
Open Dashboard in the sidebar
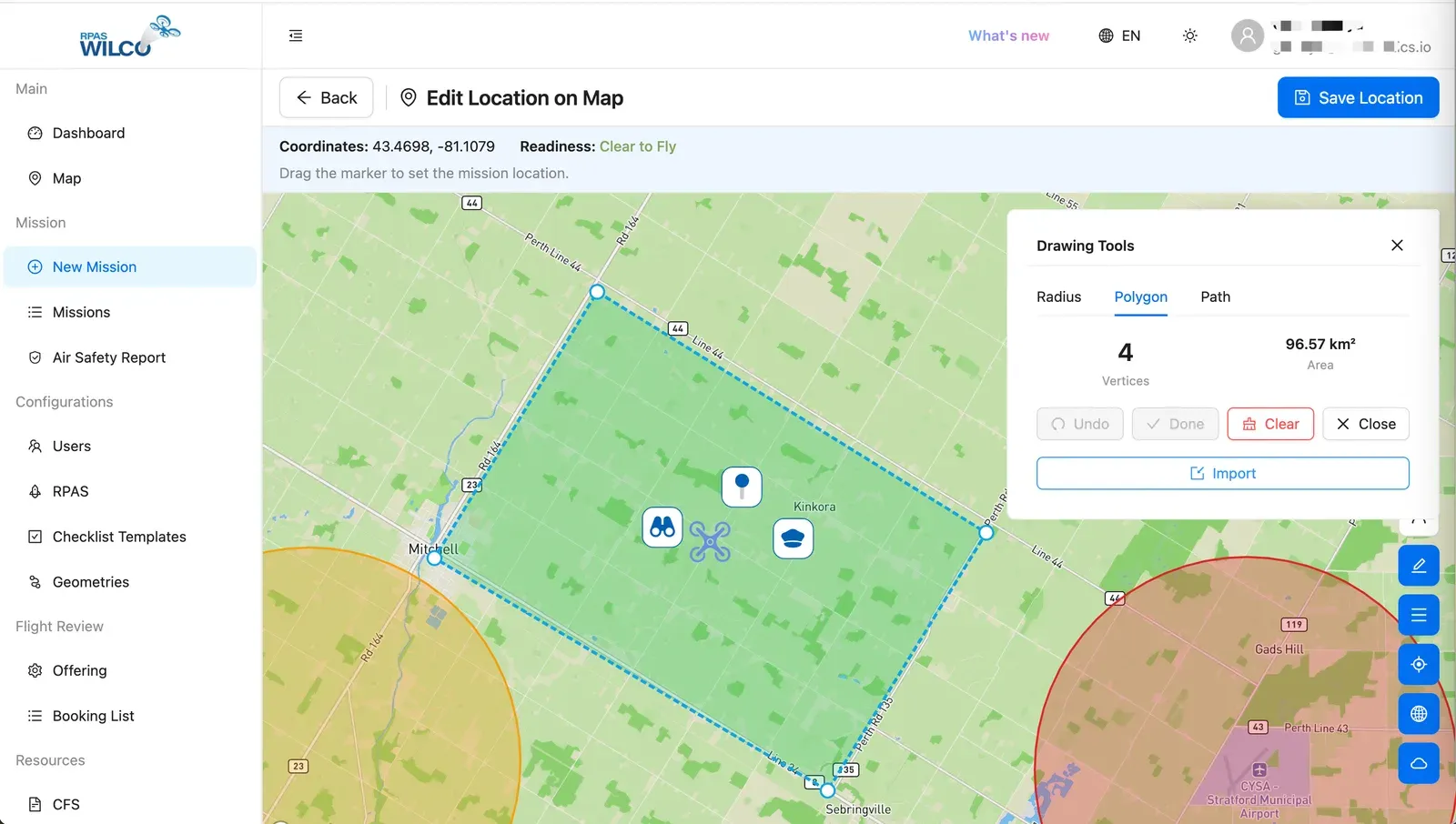pos(130,133)
